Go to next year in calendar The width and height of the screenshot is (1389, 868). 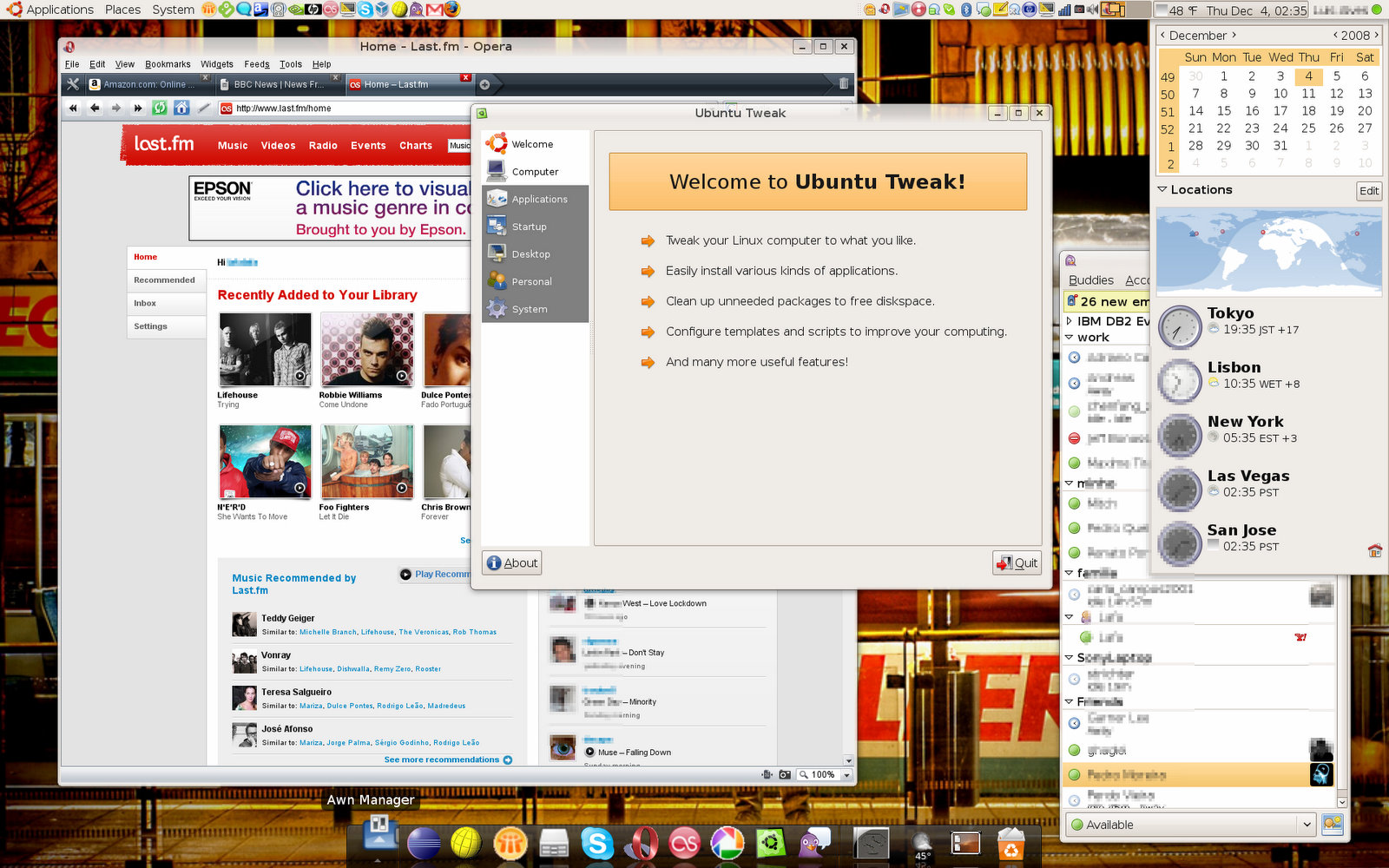coord(1376,36)
